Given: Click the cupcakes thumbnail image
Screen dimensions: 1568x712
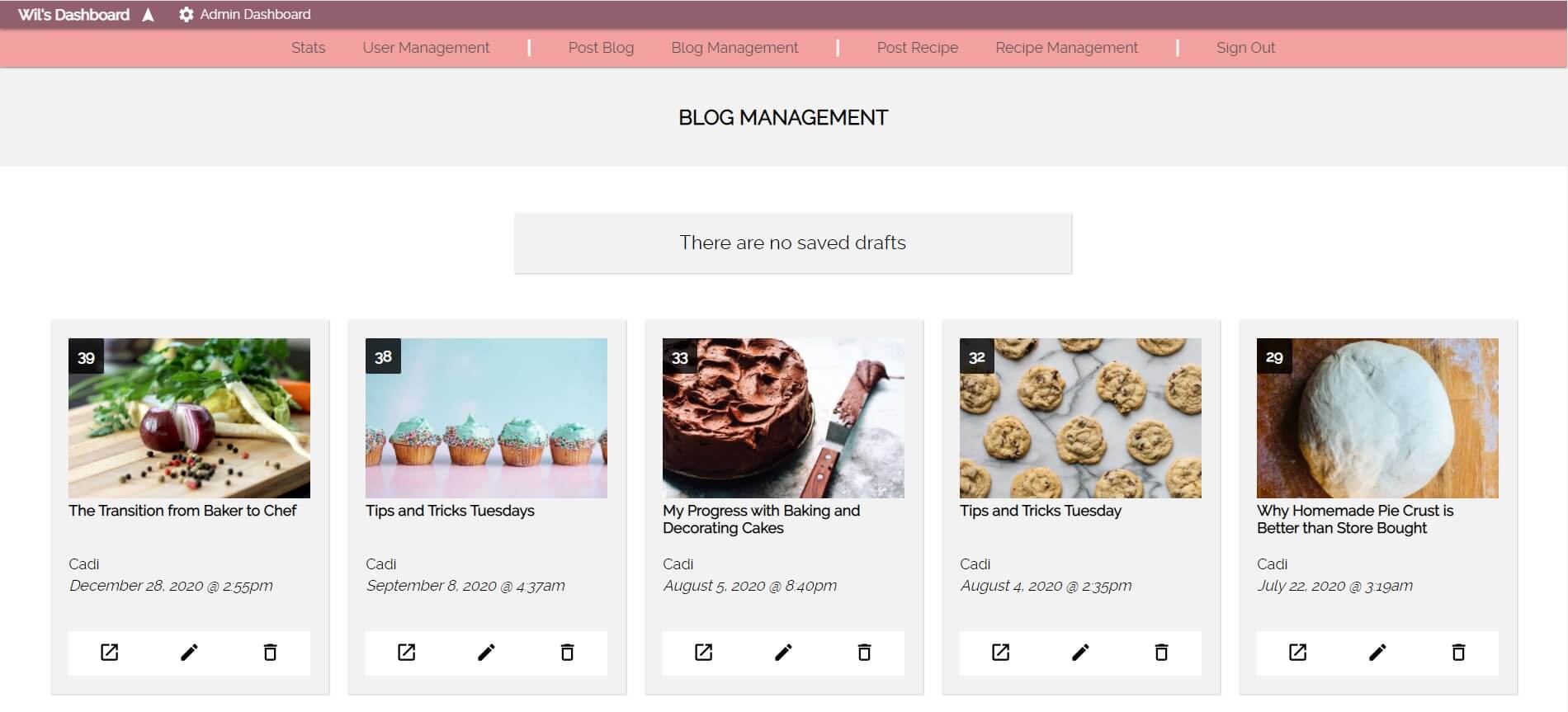Looking at the screenshot, I should tap(486, 418).
